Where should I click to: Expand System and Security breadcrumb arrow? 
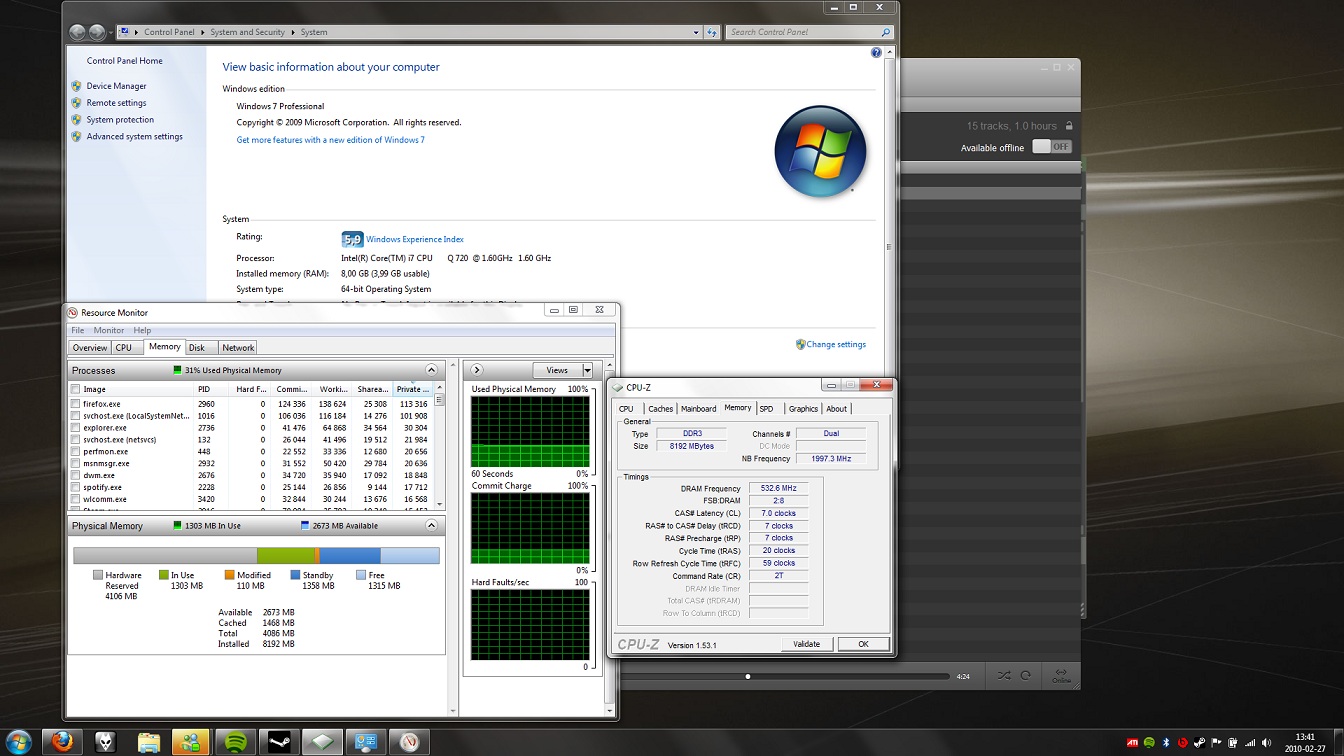click(x=294, y=32)
